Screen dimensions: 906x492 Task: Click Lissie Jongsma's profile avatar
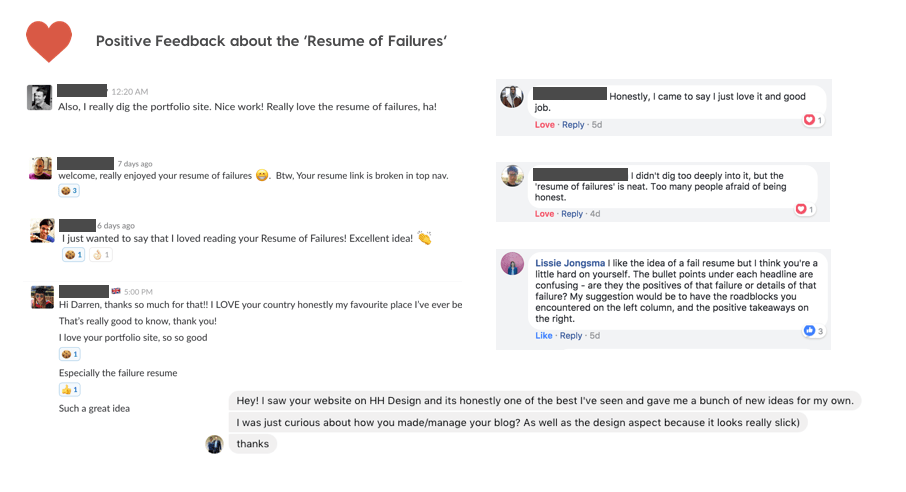(512, 264)
